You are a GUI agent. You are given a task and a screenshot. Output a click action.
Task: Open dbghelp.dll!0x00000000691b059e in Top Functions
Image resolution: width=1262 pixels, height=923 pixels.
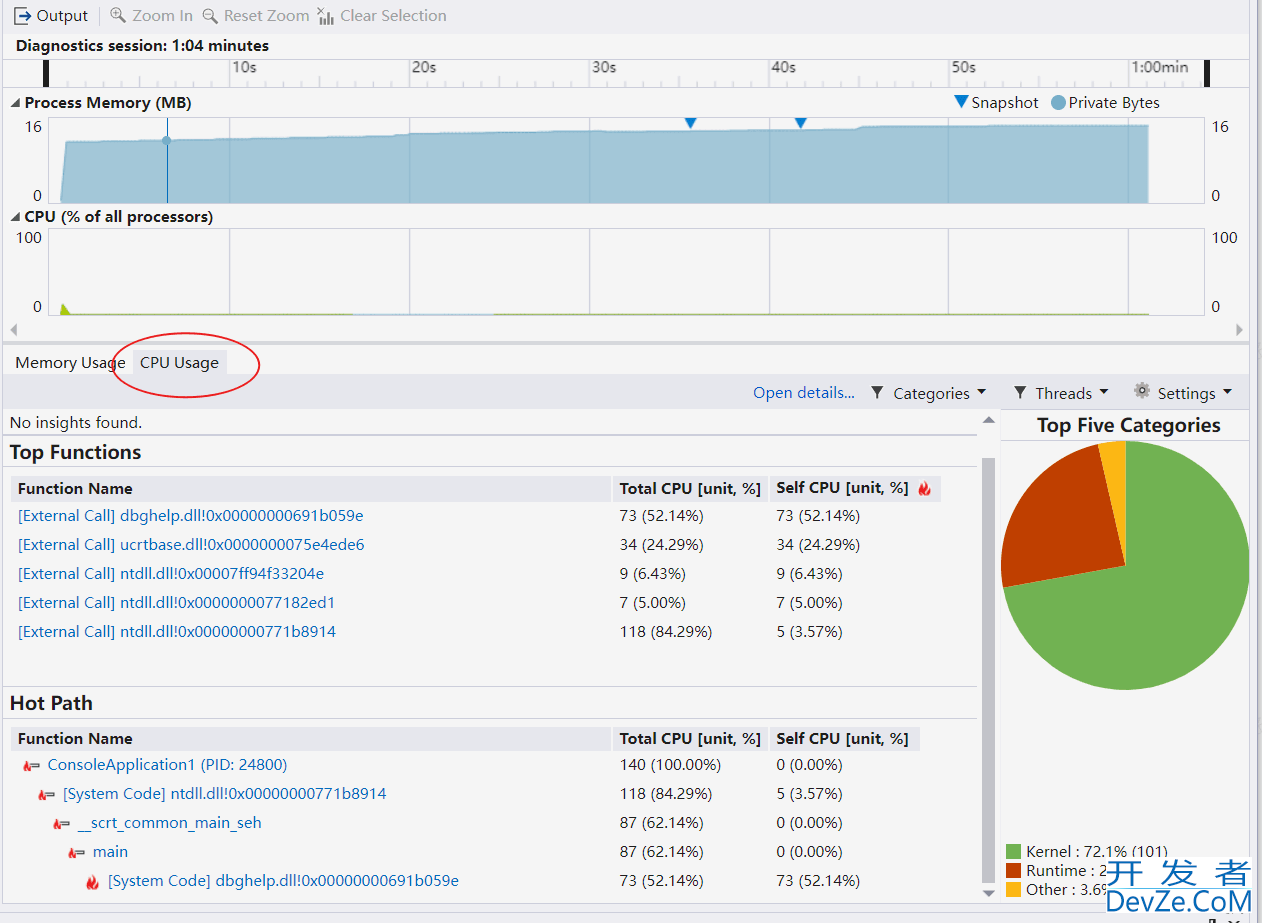coord(190,516)
